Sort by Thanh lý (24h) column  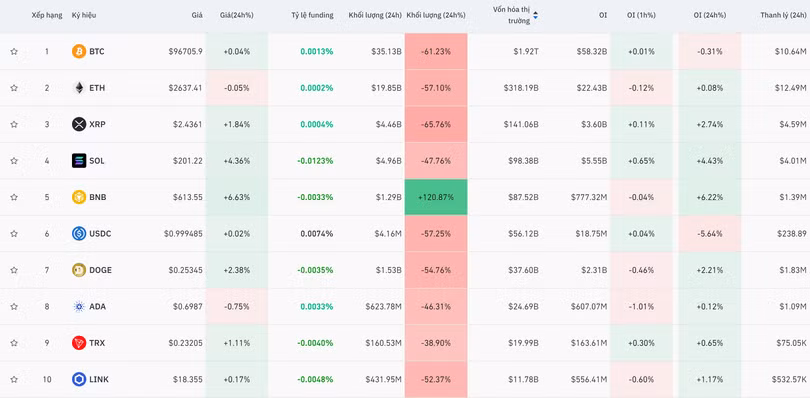tap(783, 16)
